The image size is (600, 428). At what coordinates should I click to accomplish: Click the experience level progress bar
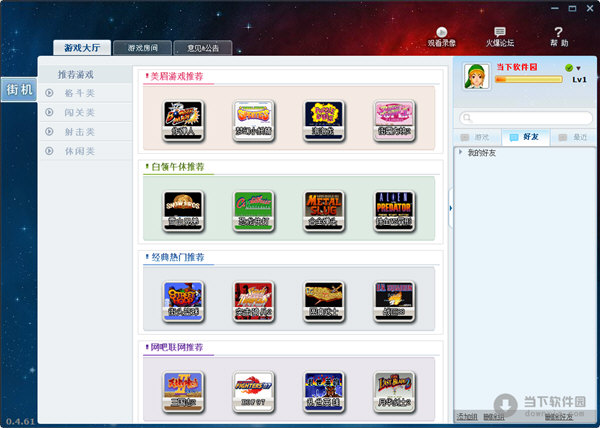point(528,80)
